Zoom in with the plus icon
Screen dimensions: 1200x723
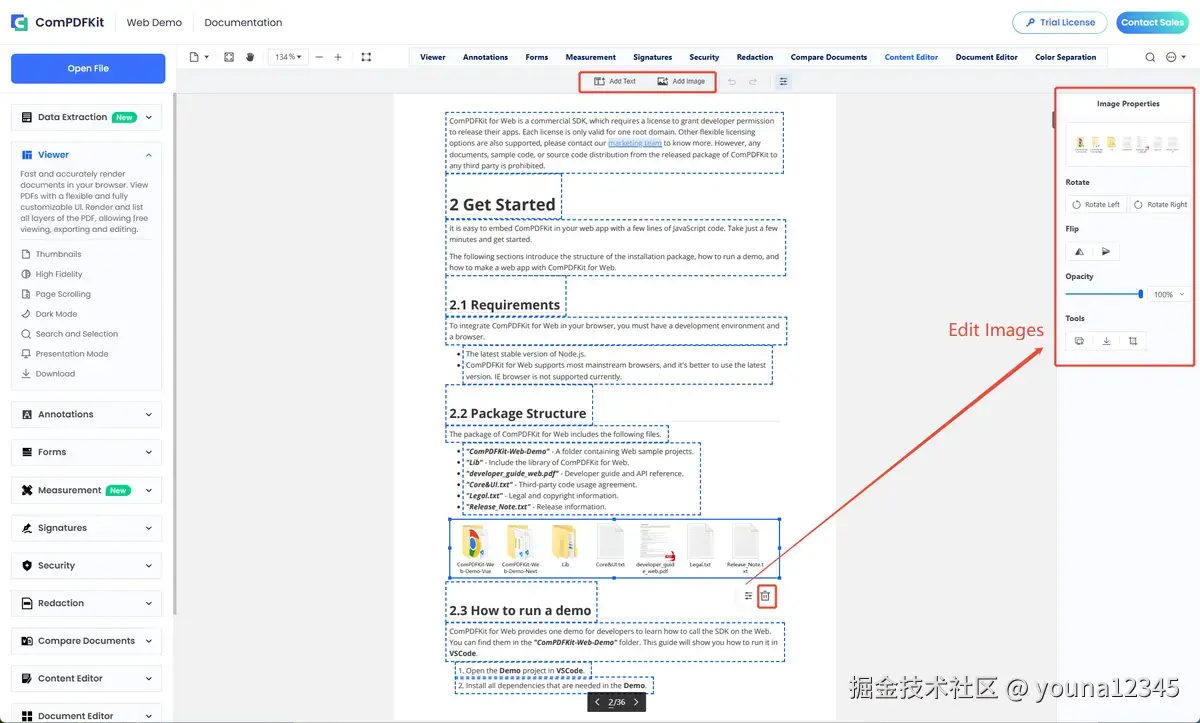tap(338, 57)
